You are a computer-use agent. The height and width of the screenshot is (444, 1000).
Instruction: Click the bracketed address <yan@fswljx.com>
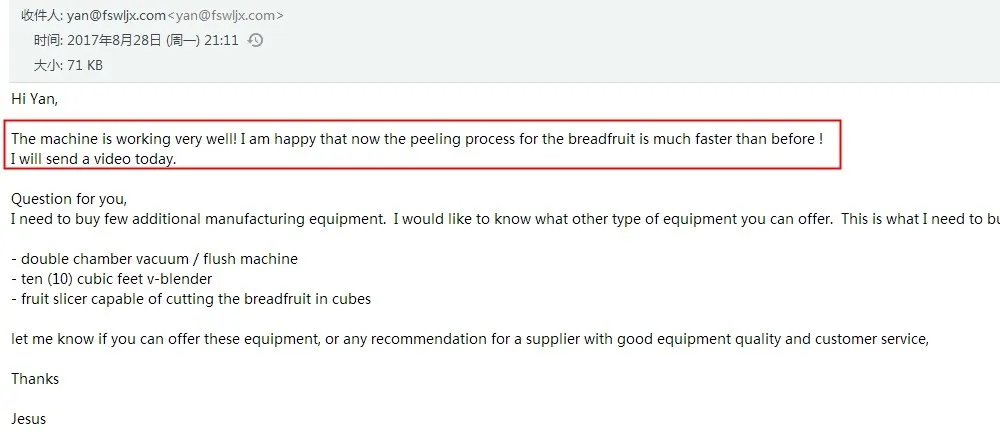coord(225,16)
